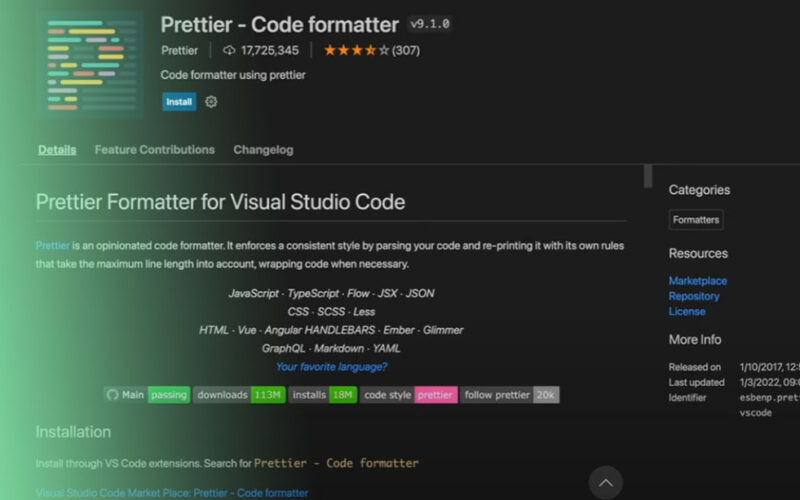
Task: Open 'Your favorite language?' link
Action: pyautogui.click(x=332, y=366)
